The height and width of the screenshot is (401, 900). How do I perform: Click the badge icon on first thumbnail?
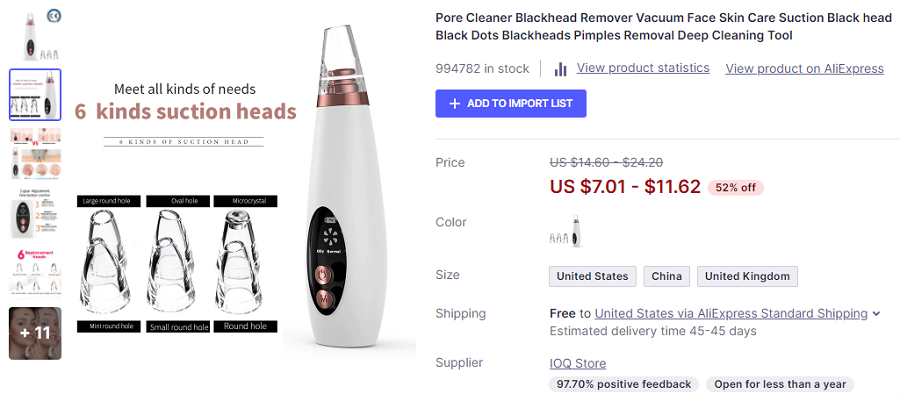[53, 16]
